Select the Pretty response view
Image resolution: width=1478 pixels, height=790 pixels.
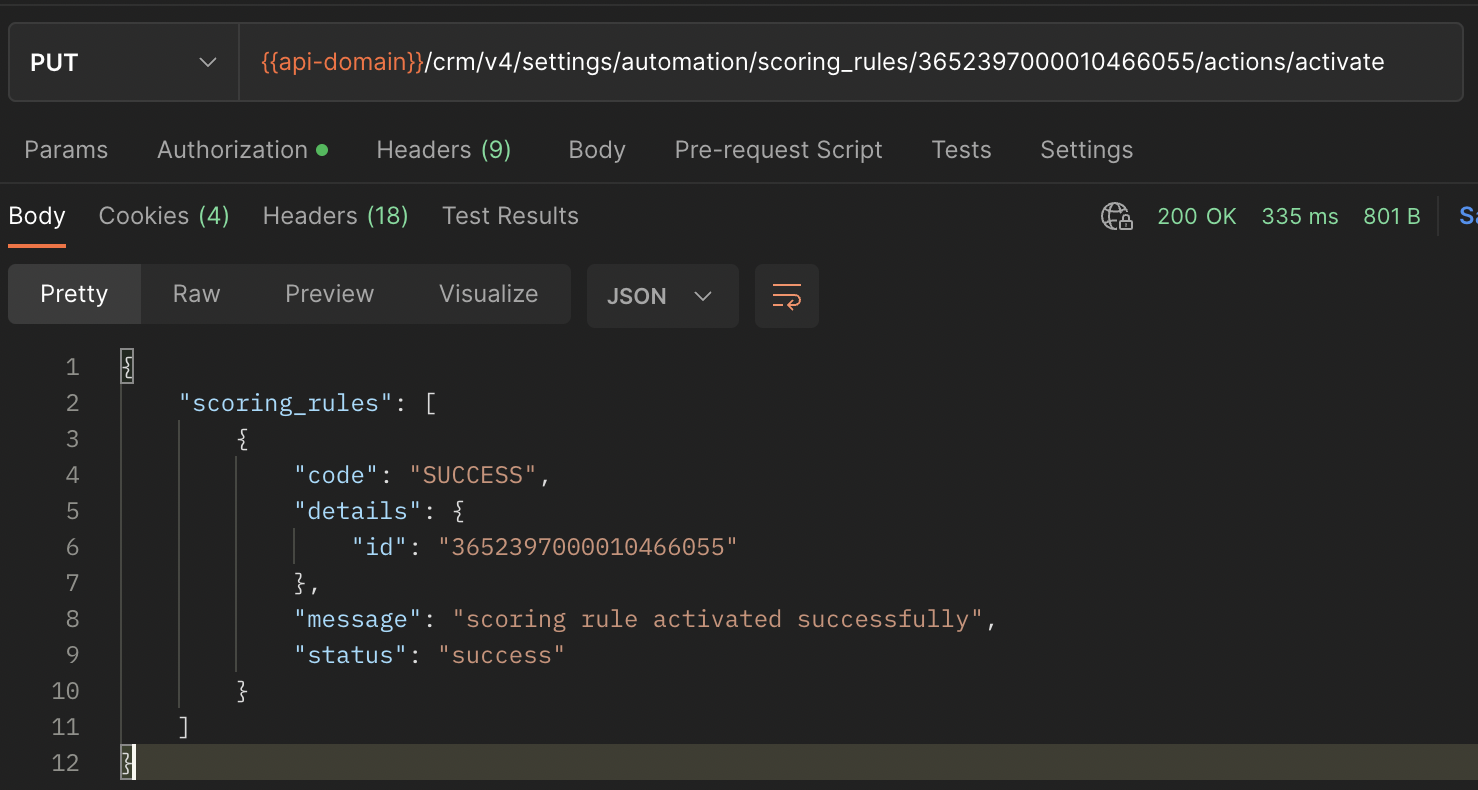pyautogui.click(x=74, y=294)
